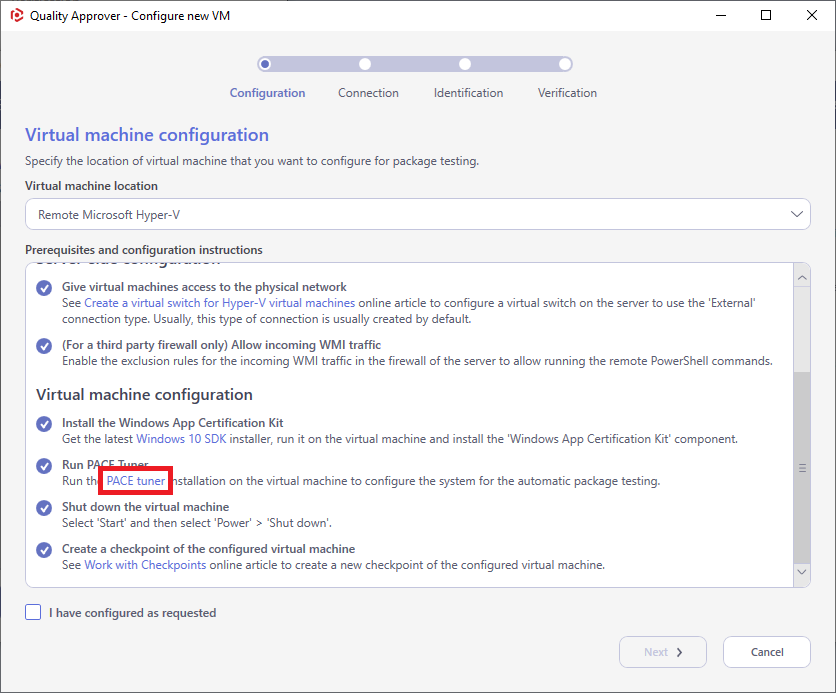Click the 'Virtual machine configuration' page heading
Image resolution: width=836 pixels, height=693 pixels.
(147, 135)
